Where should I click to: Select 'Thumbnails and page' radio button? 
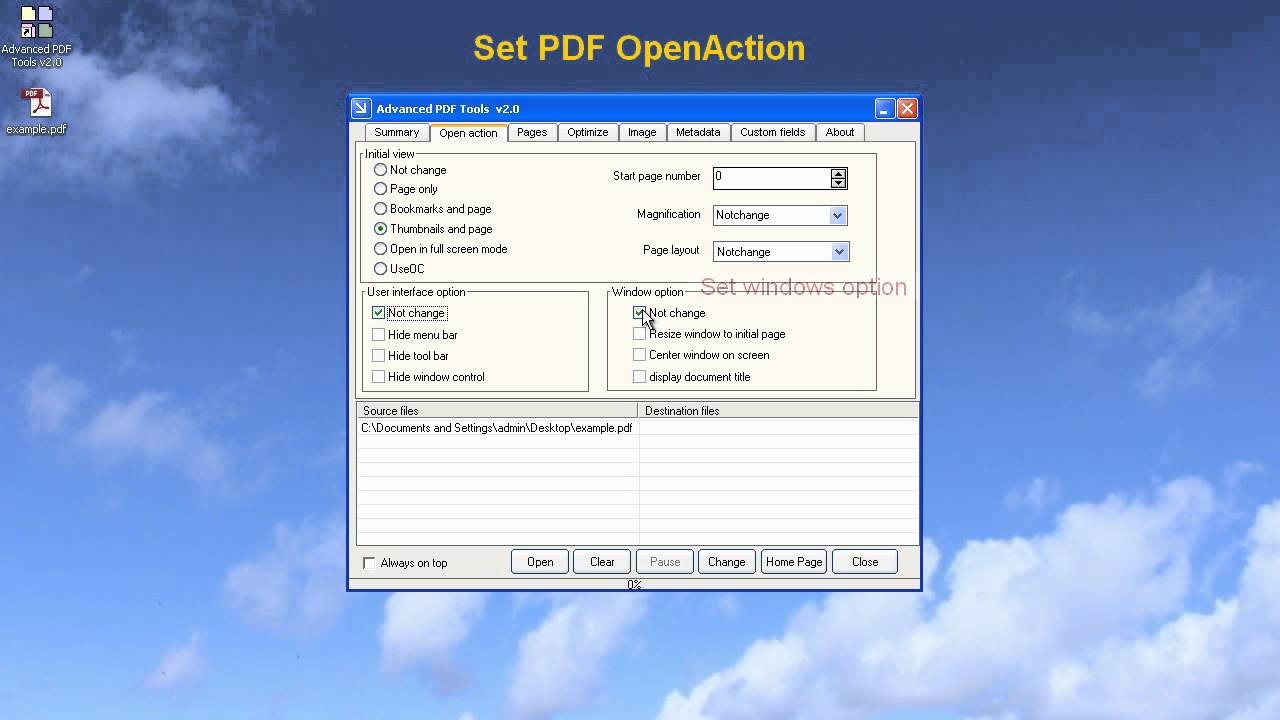point(380,229)
